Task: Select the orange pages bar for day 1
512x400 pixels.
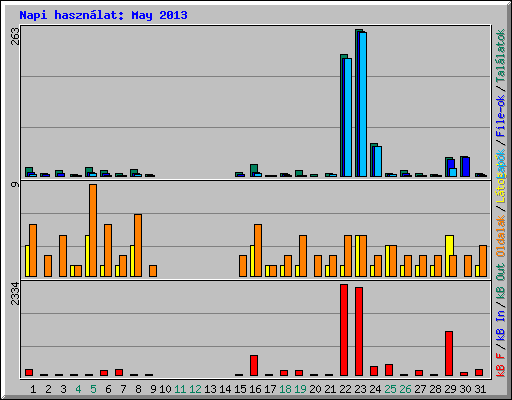Action: coord(33,250)
